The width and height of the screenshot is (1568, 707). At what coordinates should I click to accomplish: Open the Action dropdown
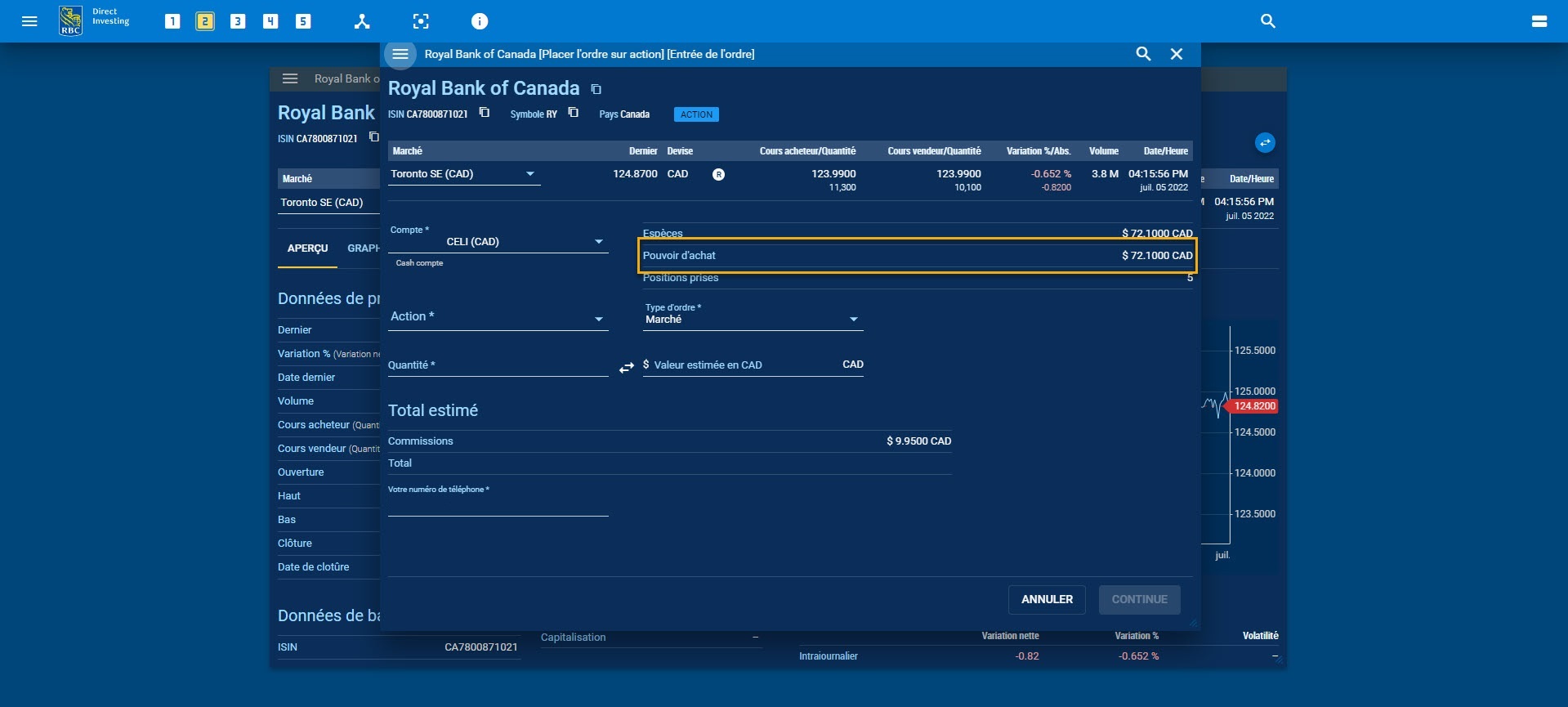coord(498,318)
